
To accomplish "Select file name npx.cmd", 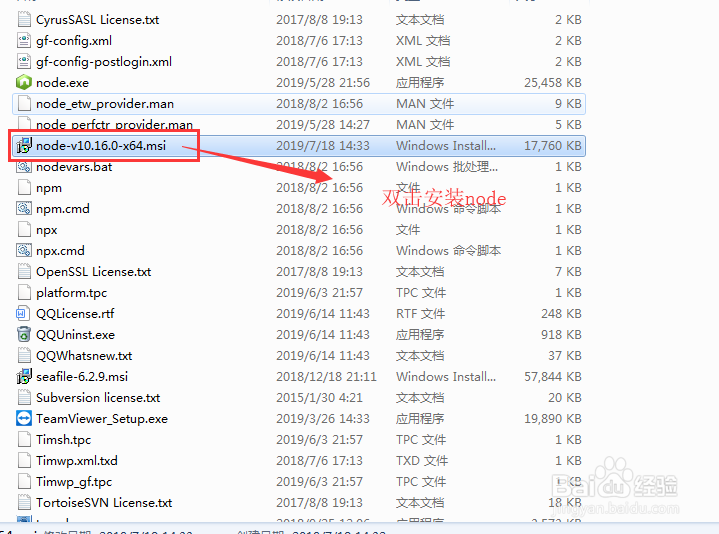I will [x=61, y=251].
